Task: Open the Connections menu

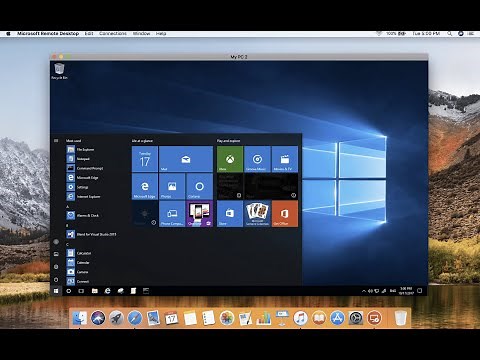Action: point(113,34)
